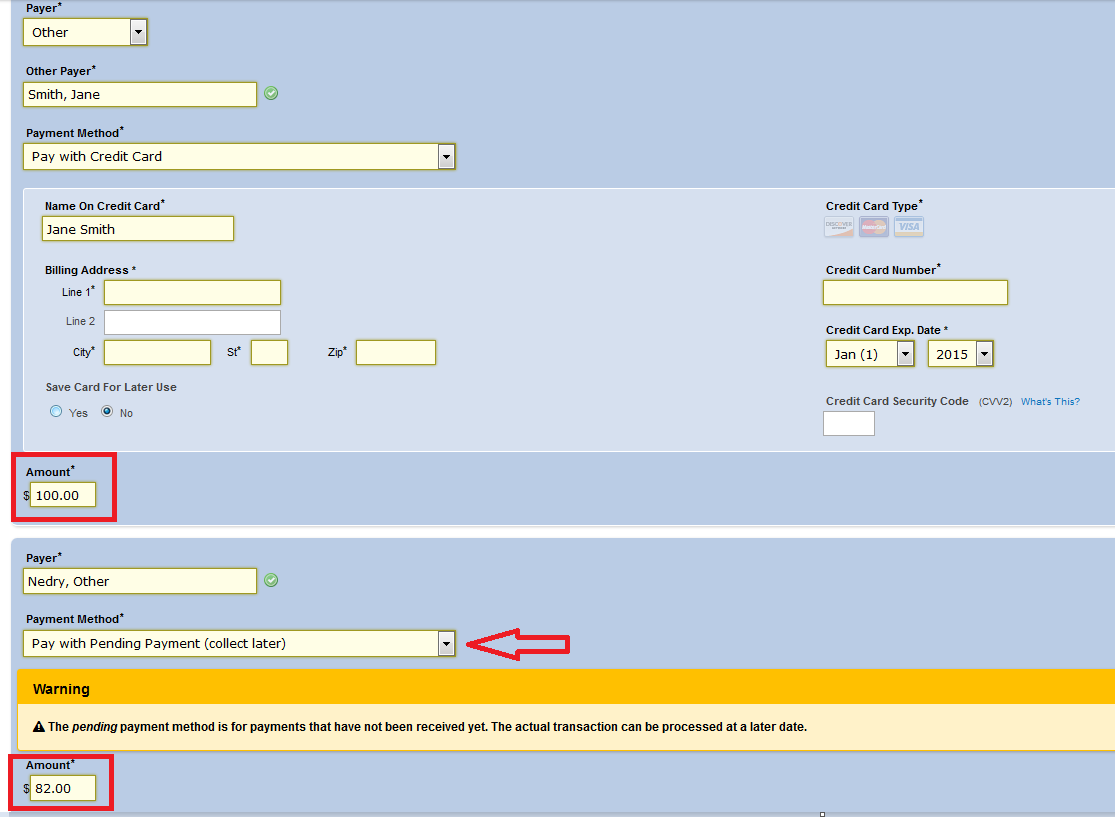
Task: Click green checkmark beside Smith, Jane
Action: 271,94
